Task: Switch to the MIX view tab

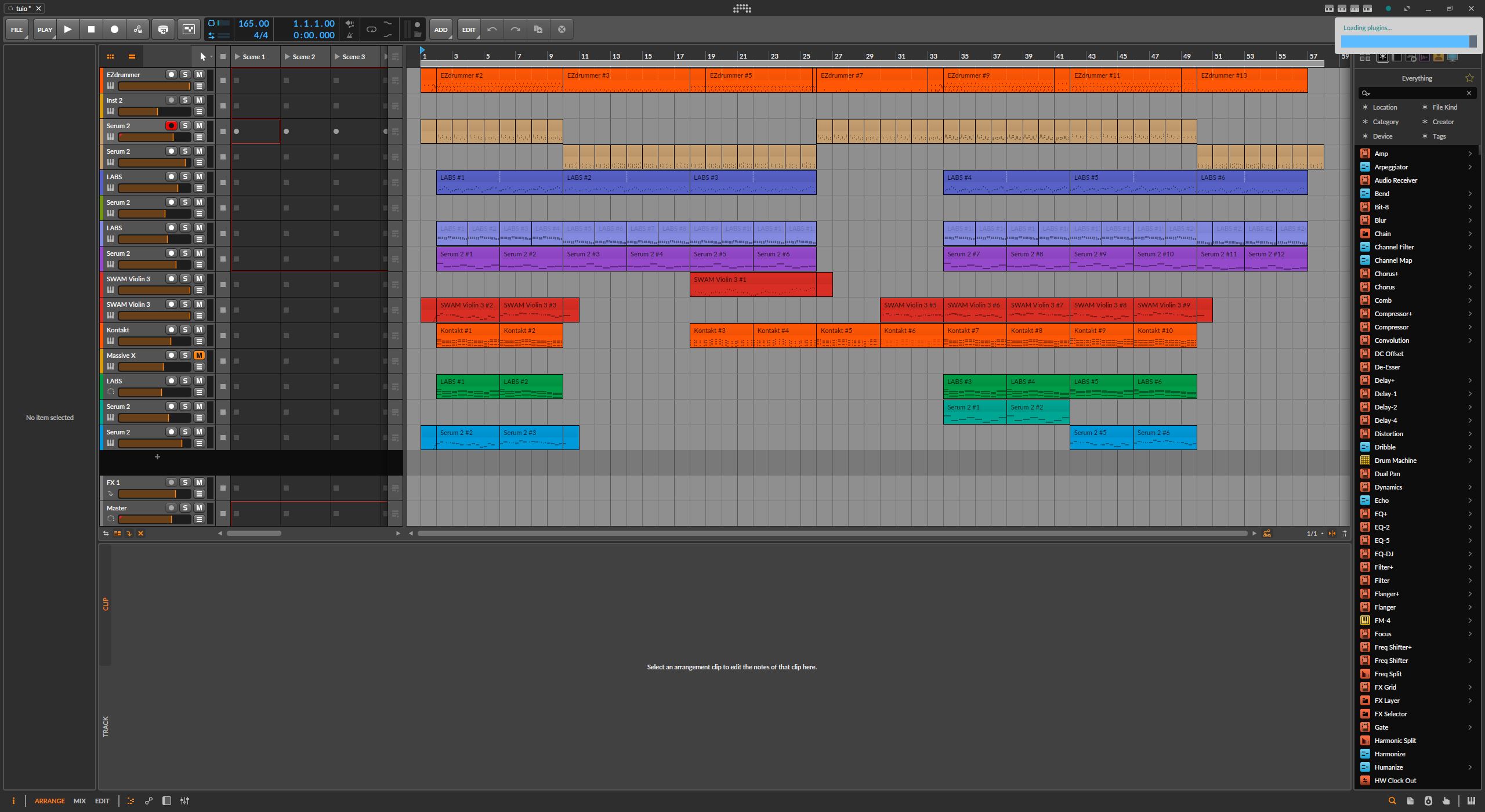Action: pos(79,801)
